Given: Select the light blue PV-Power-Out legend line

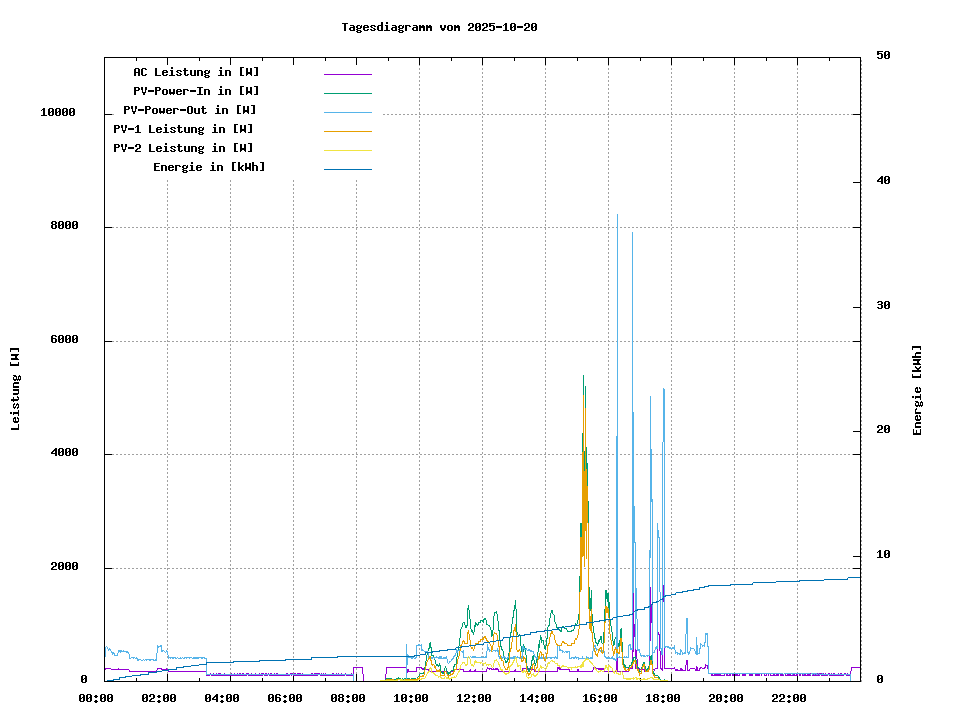Looking at the screenshot, I should click(347, 111).
